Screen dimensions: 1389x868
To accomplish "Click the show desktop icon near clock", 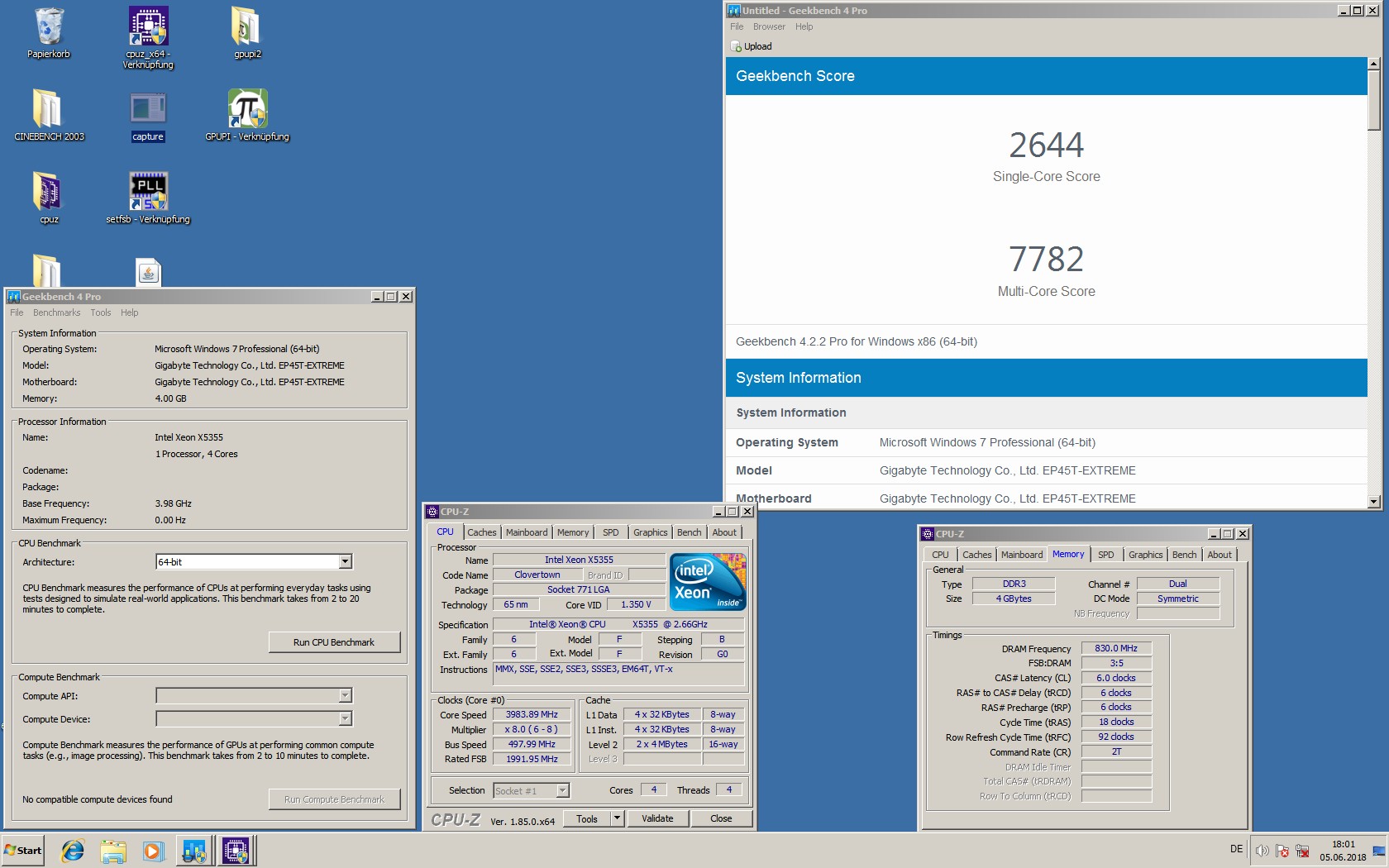I will 1378,851.
